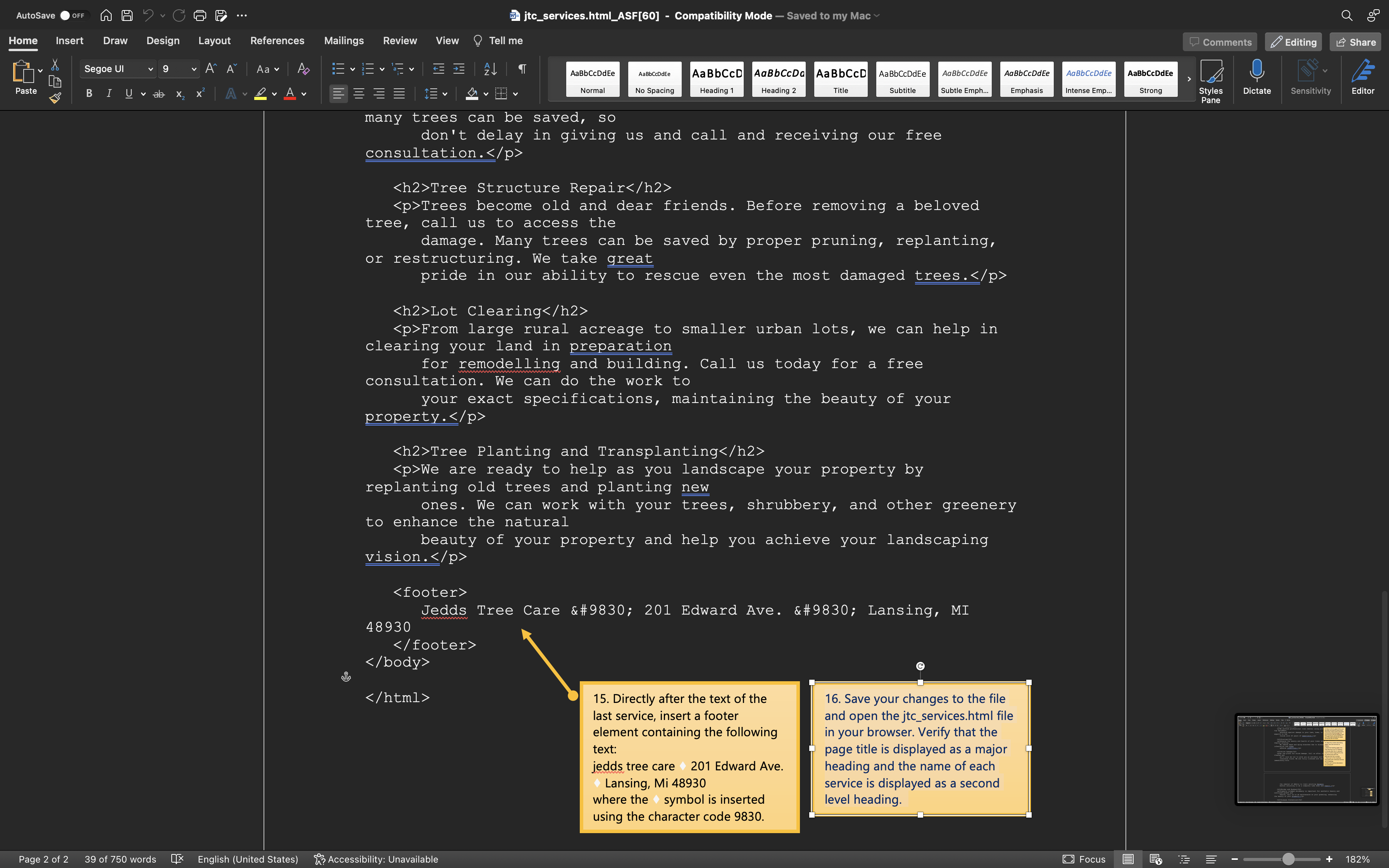Toggle the AutoSave switch
The width and height of the screenshot is (1389, 868).
tap(72, 15)
